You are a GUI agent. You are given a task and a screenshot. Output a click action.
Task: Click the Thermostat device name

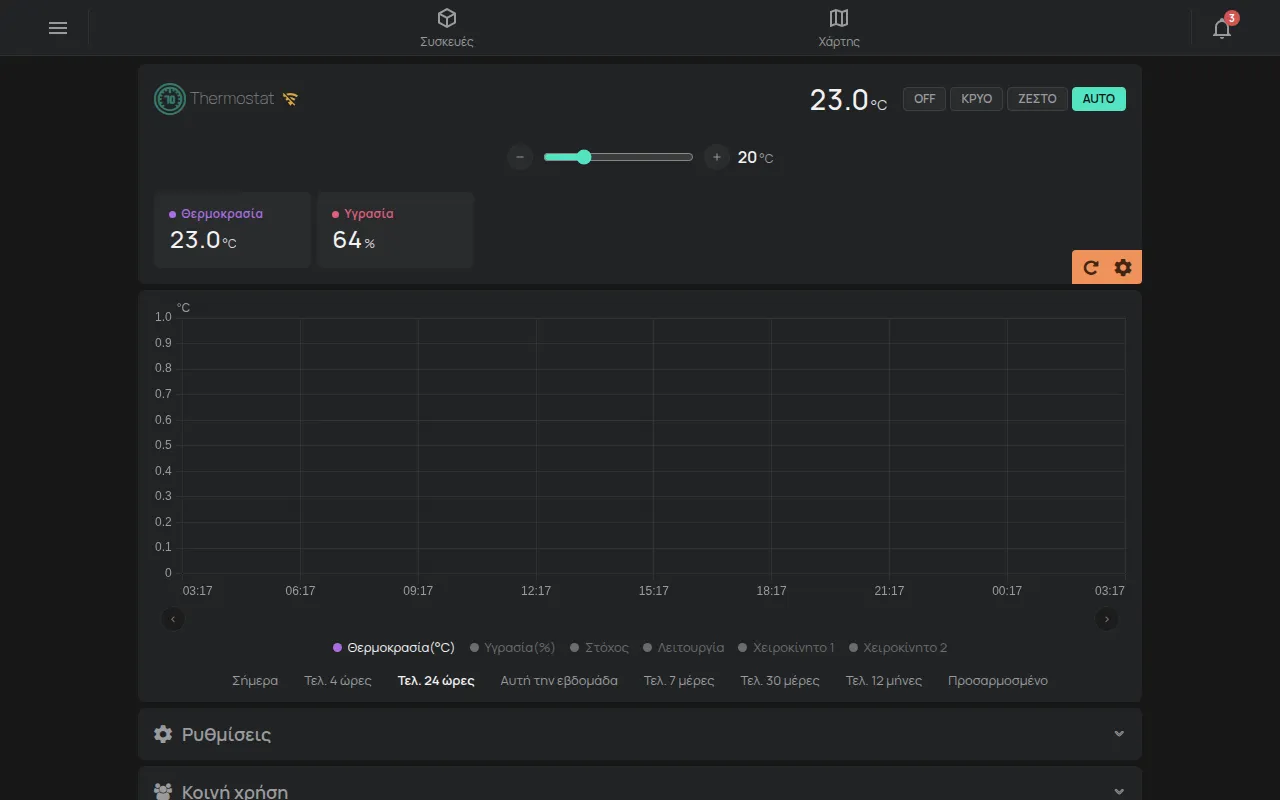pos(232,99)
